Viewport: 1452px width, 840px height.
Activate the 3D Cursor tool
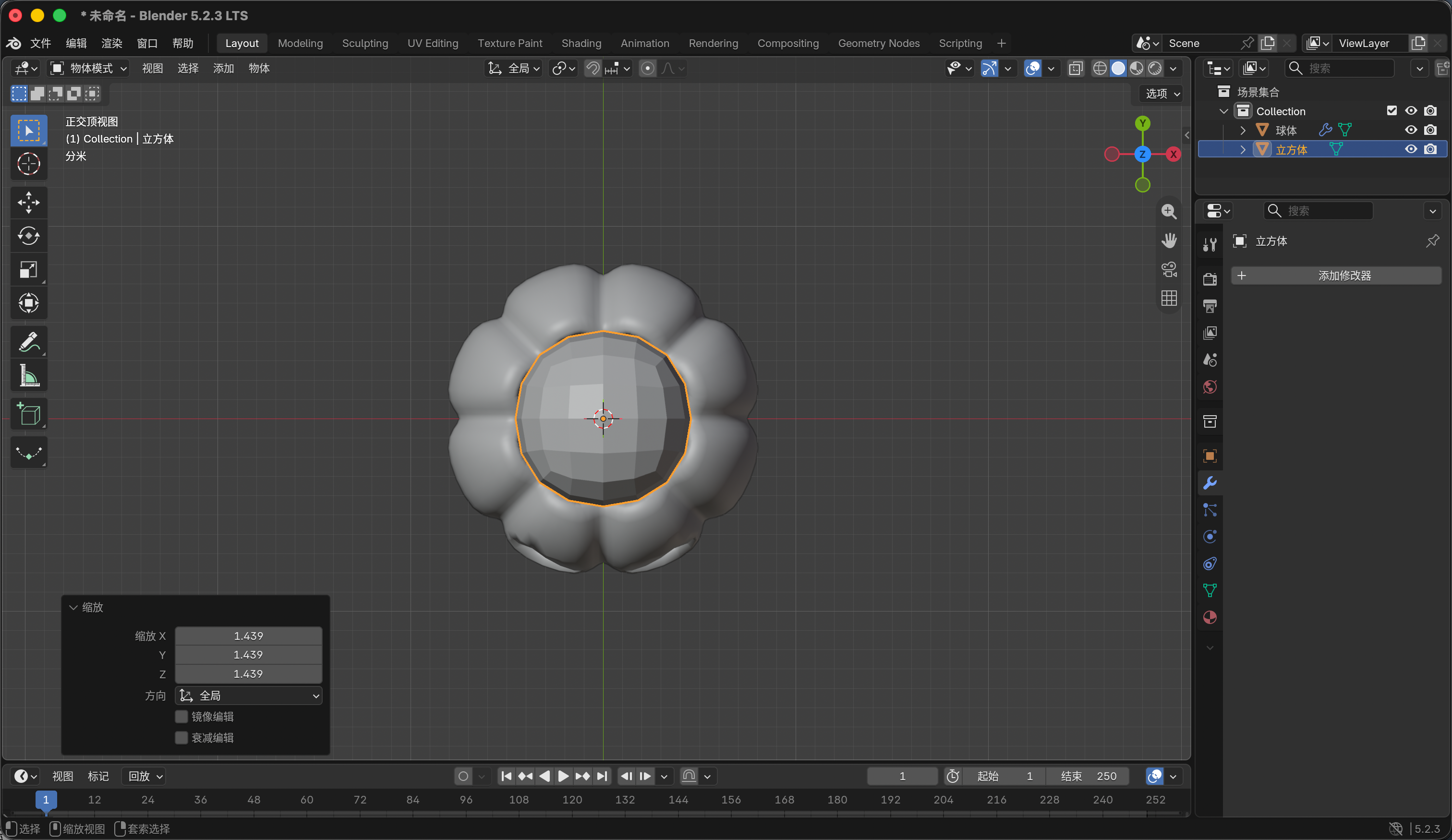tap(29, 164)
